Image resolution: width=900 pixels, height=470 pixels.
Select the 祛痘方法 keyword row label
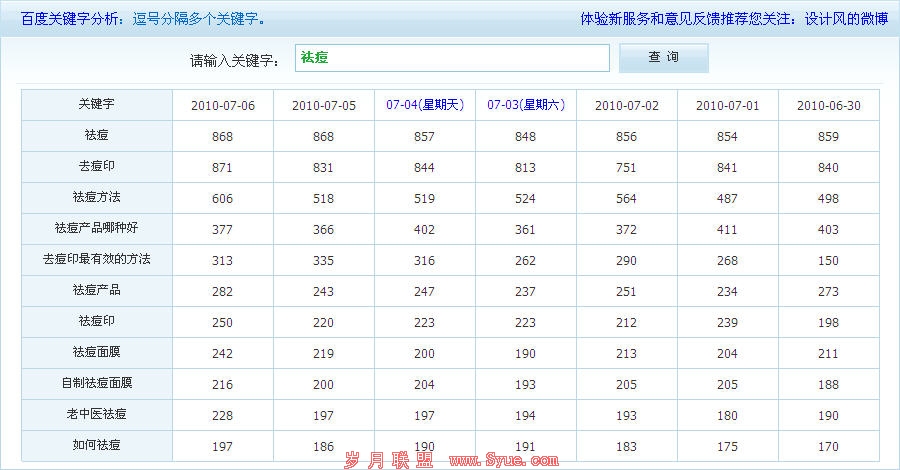tap(97, 197)
